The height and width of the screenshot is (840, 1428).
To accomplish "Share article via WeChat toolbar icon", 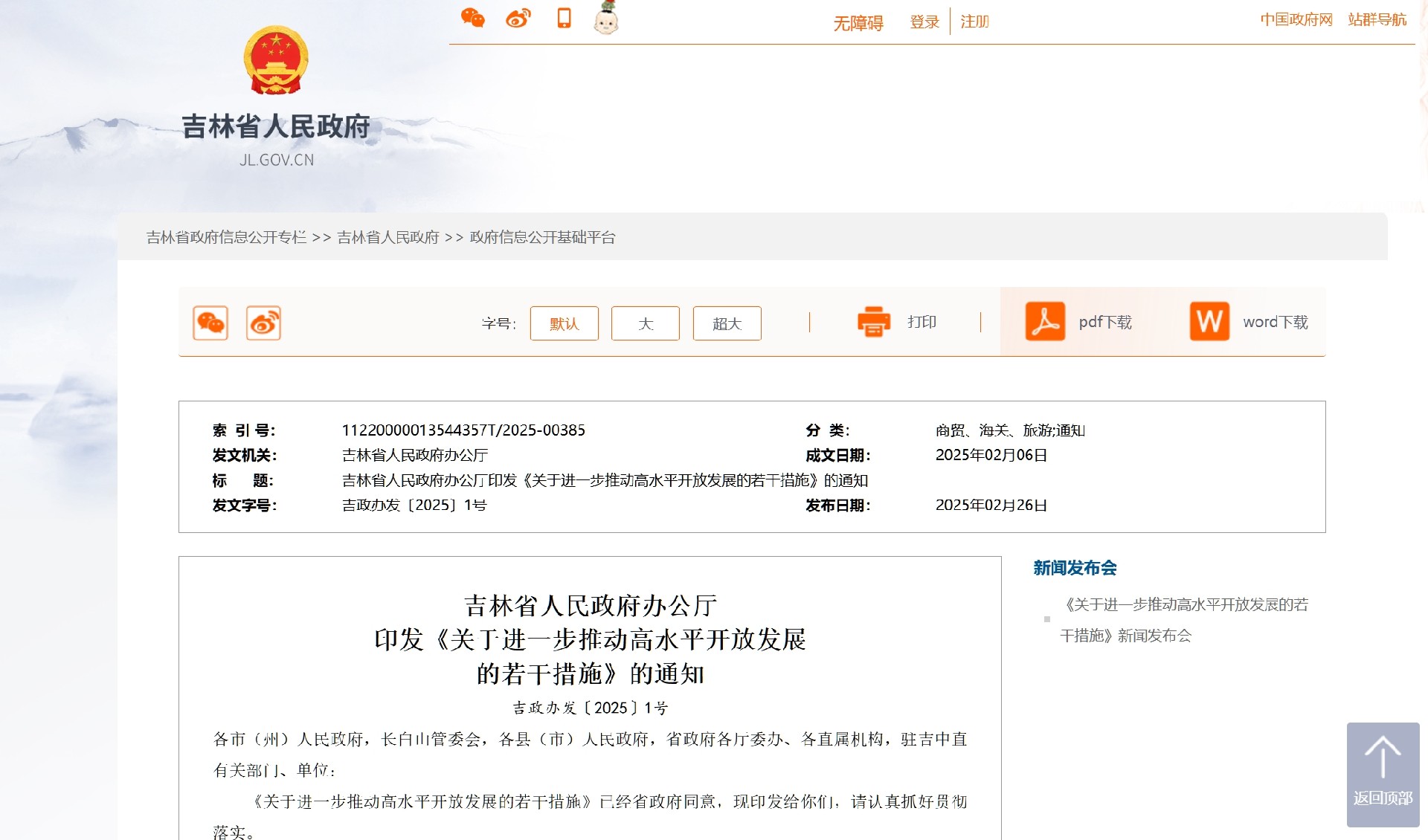I will pos(210,323).
